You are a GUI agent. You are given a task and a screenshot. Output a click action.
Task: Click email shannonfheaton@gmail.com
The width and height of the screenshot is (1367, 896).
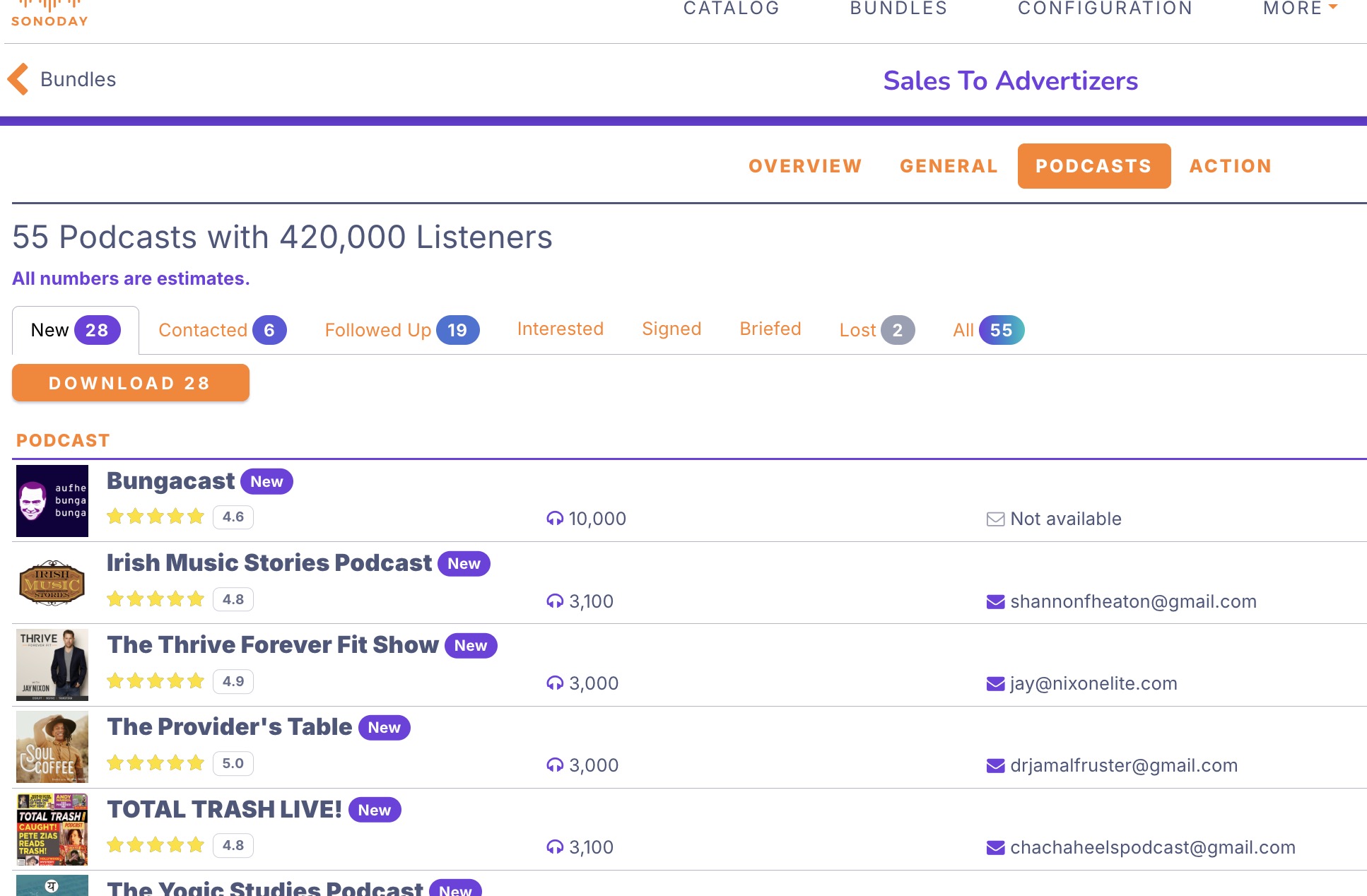(1133, 601)
